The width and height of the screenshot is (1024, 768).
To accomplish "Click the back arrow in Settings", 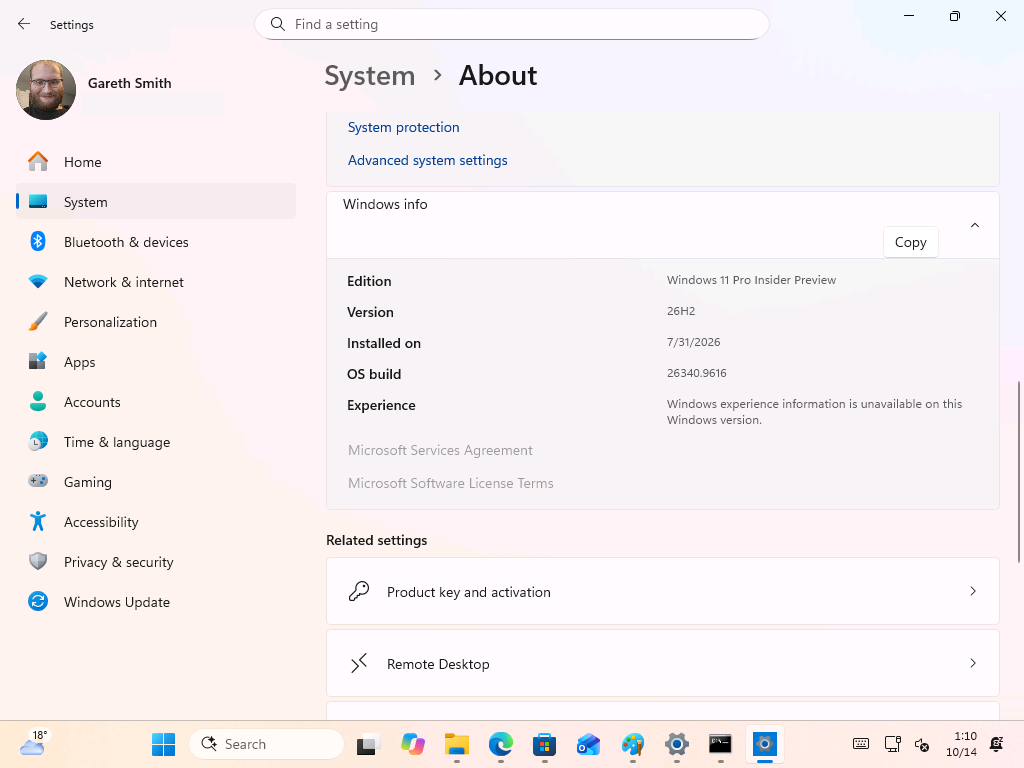I will (24, 24).
